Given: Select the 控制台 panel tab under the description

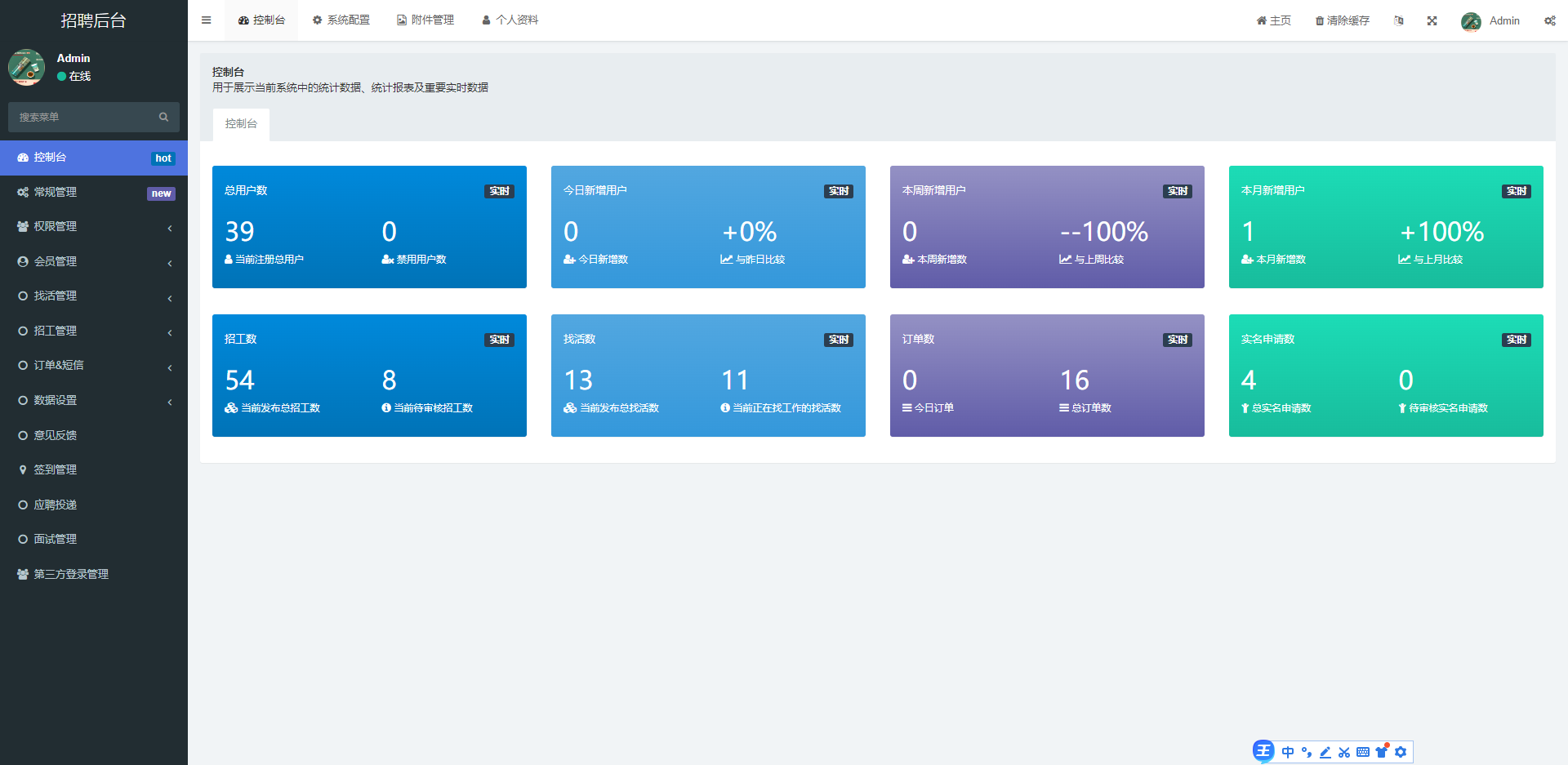Looking at the screenshot, I should click(x=241, y=124).
